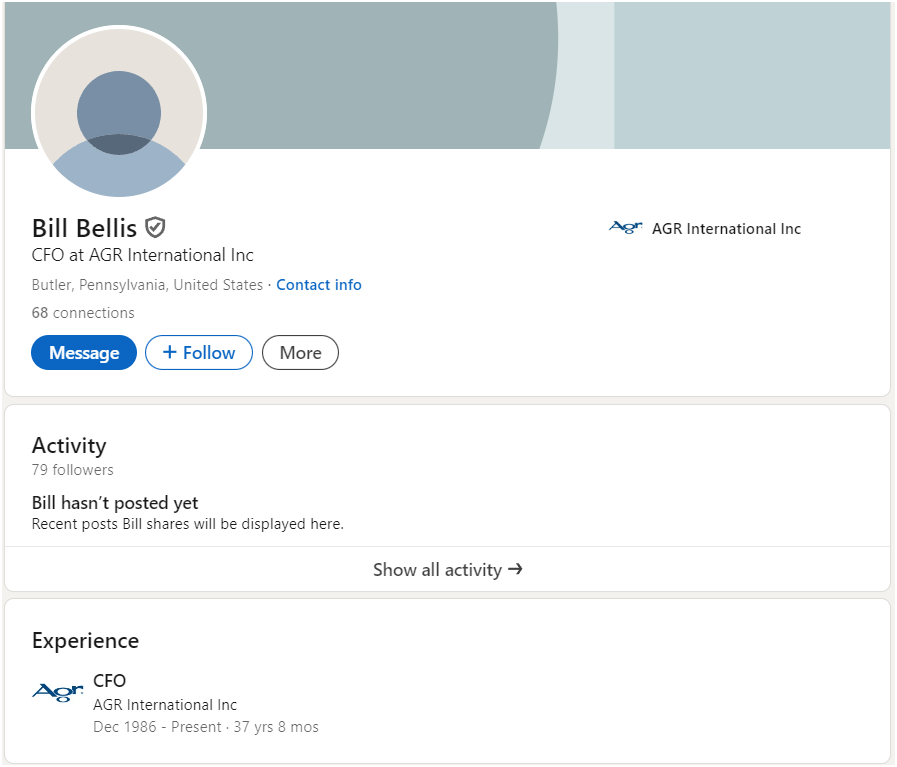This screenshot has height=767, width=897.
Task: Click the AGR logo next to AGR International Inc at top right
Action: point(625,228)
